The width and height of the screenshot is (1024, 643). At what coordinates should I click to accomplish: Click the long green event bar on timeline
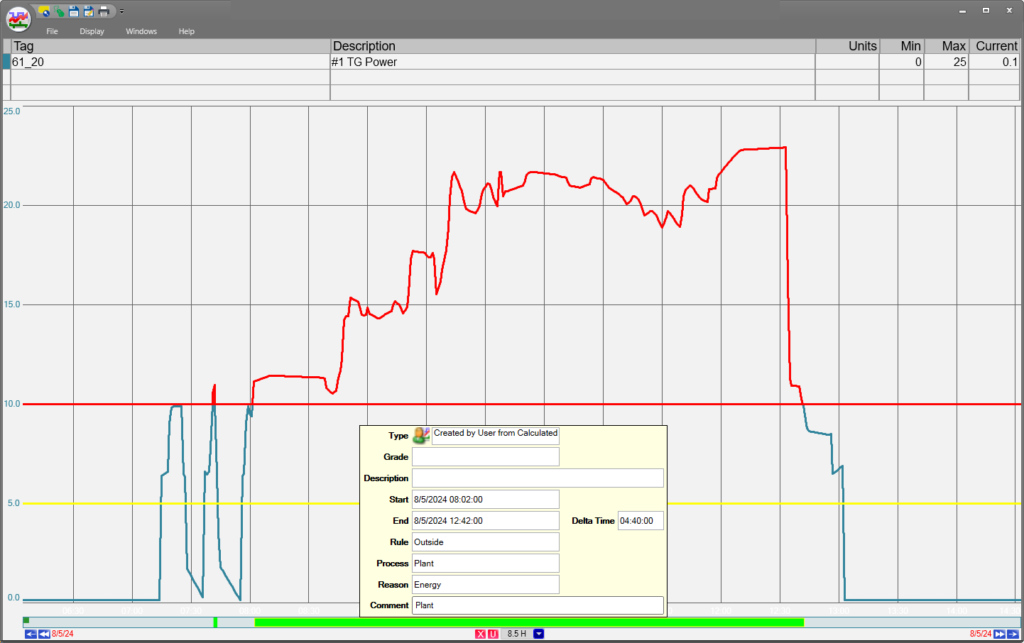[x=528, y=622]
